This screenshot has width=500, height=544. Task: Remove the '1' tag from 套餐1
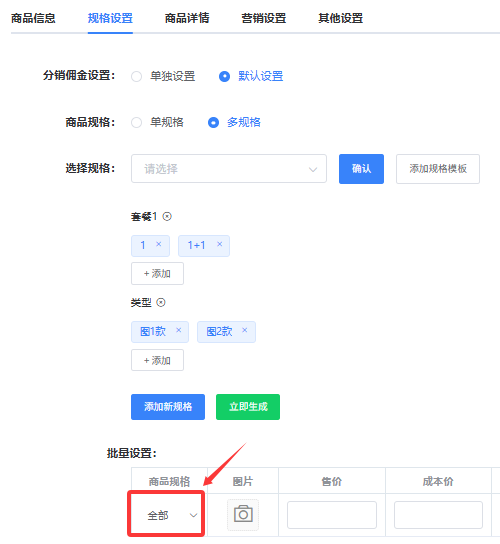(x=159, y=244)
